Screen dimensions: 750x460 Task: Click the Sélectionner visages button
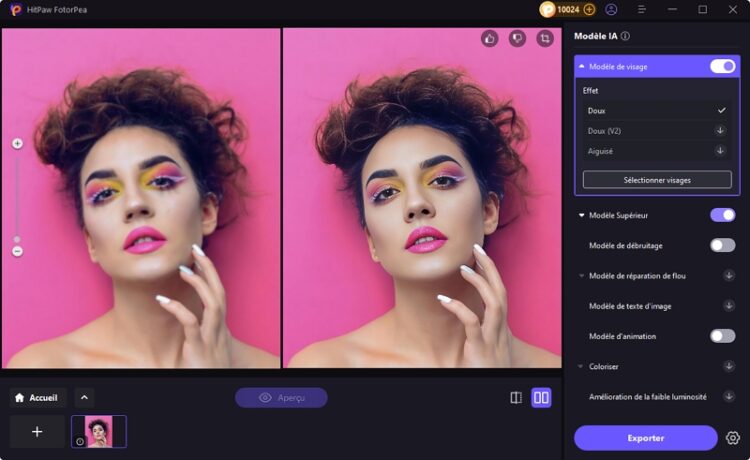click(657, 180)
